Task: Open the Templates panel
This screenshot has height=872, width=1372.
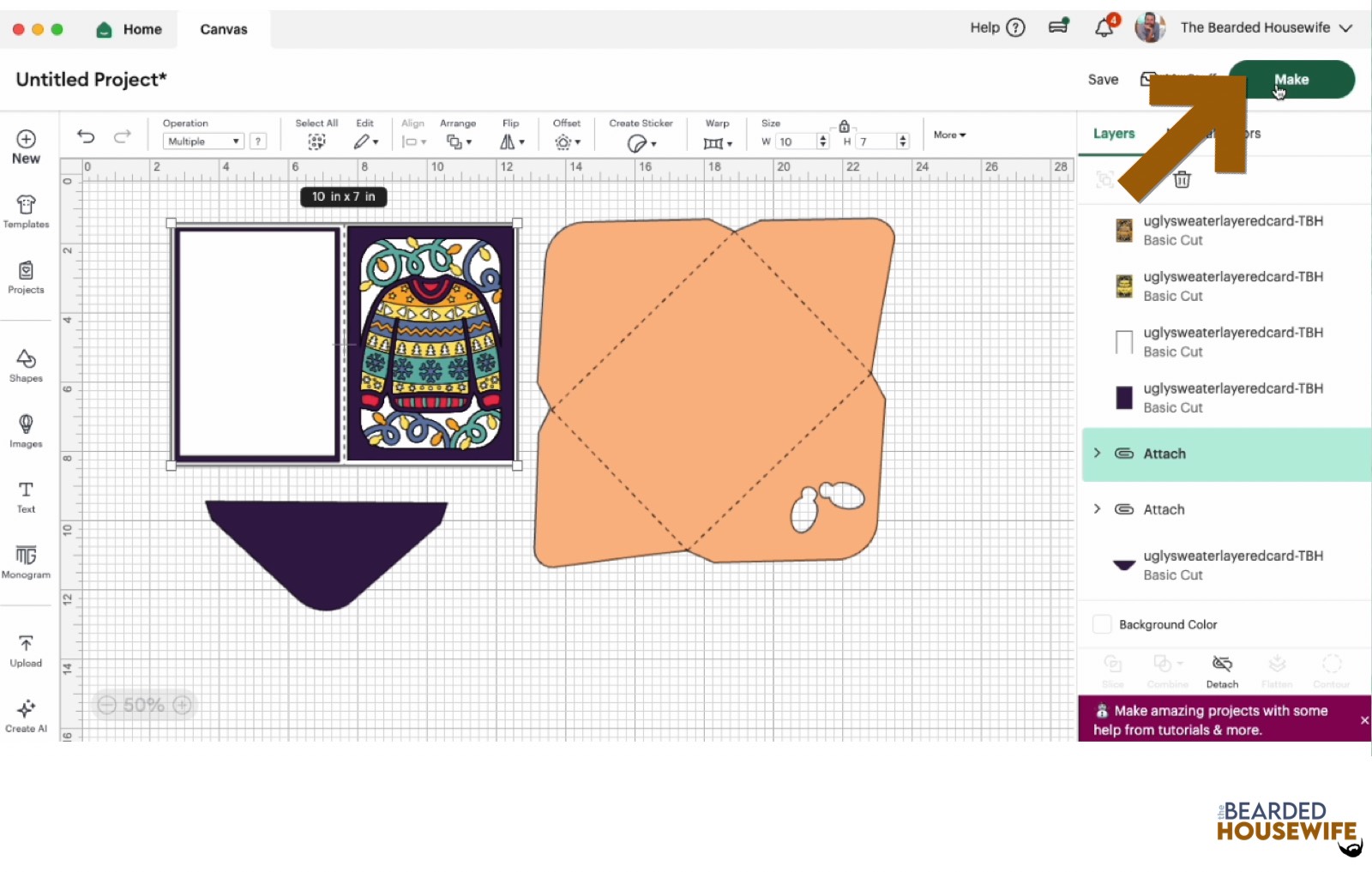Action: [26, 211]
